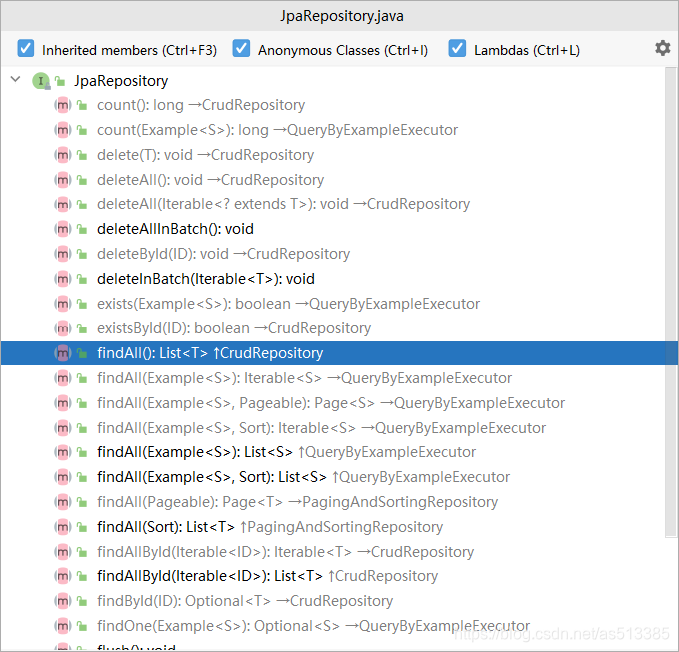Open the settings gear icon
This screenshot has width=679, height=652.
[x=662, y=48]
